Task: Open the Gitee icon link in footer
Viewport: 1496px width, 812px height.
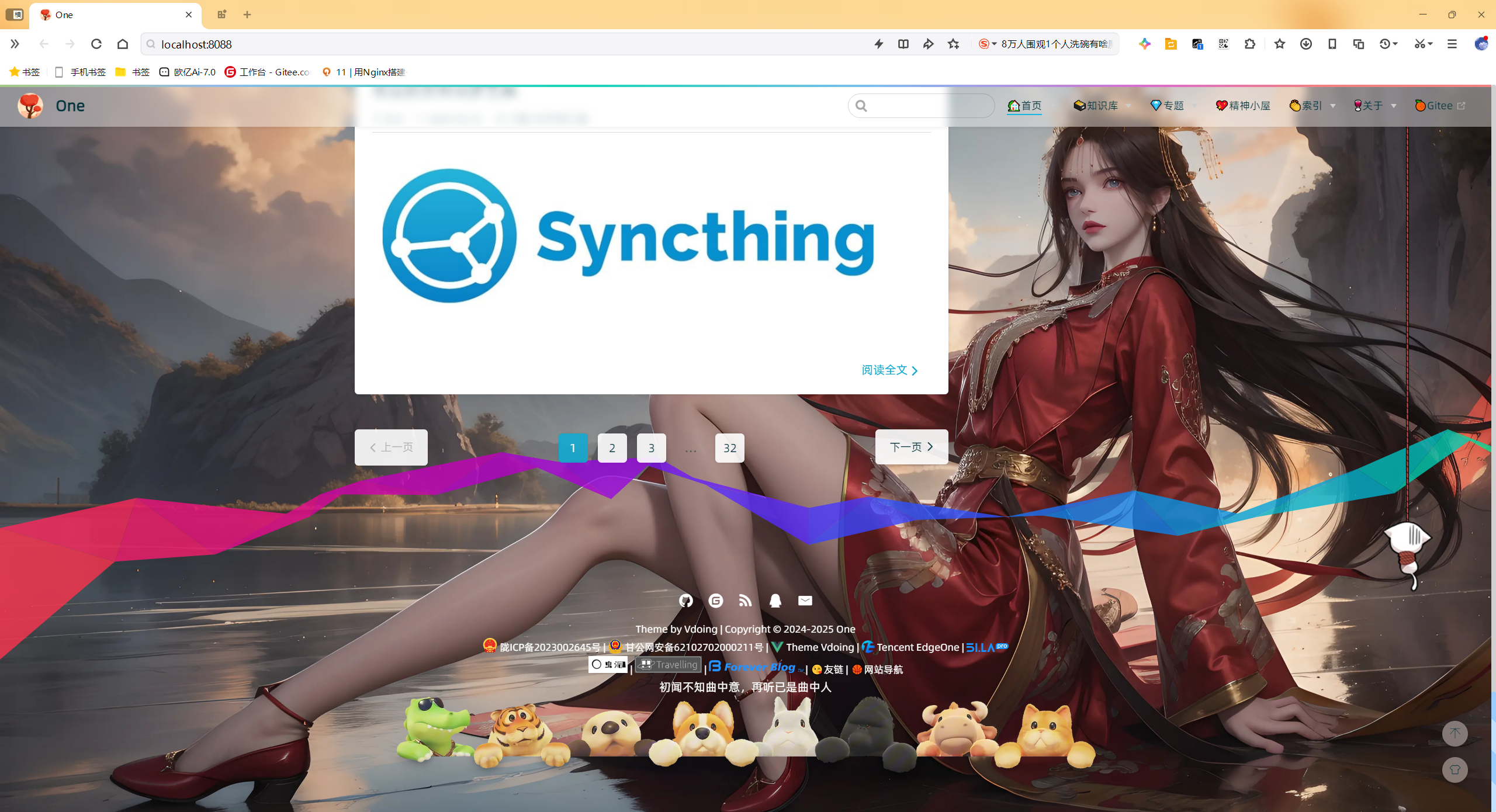Action: coord(716,601)
